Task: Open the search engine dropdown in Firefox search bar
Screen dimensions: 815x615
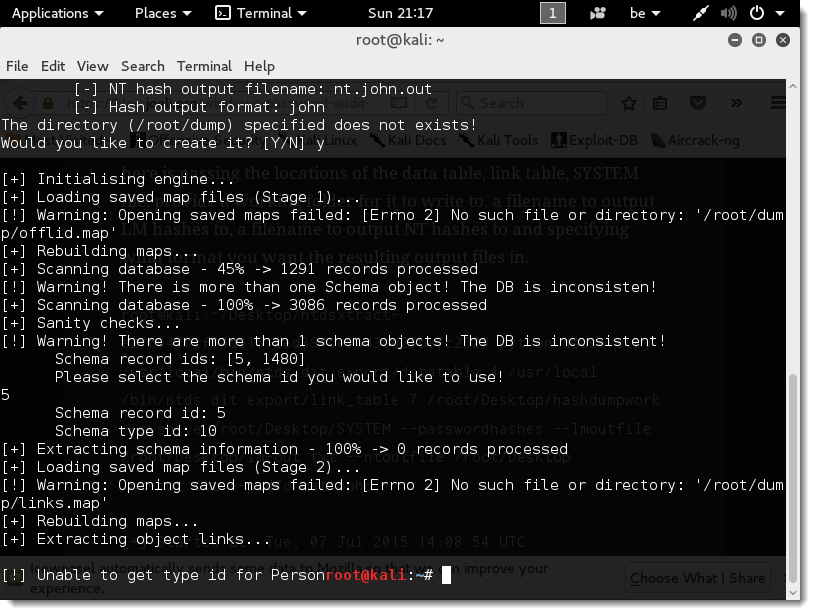Action: [467, 103]
